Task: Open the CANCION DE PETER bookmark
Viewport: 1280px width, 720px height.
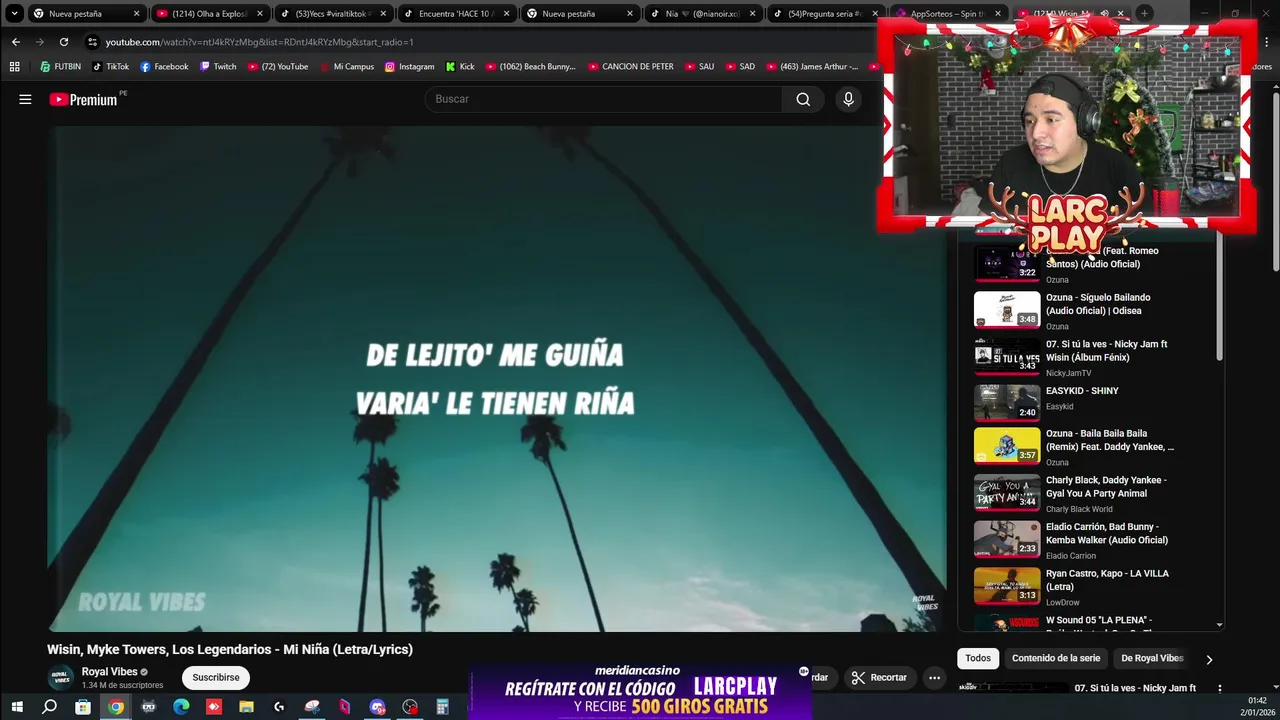Action: tap(631, 67)
